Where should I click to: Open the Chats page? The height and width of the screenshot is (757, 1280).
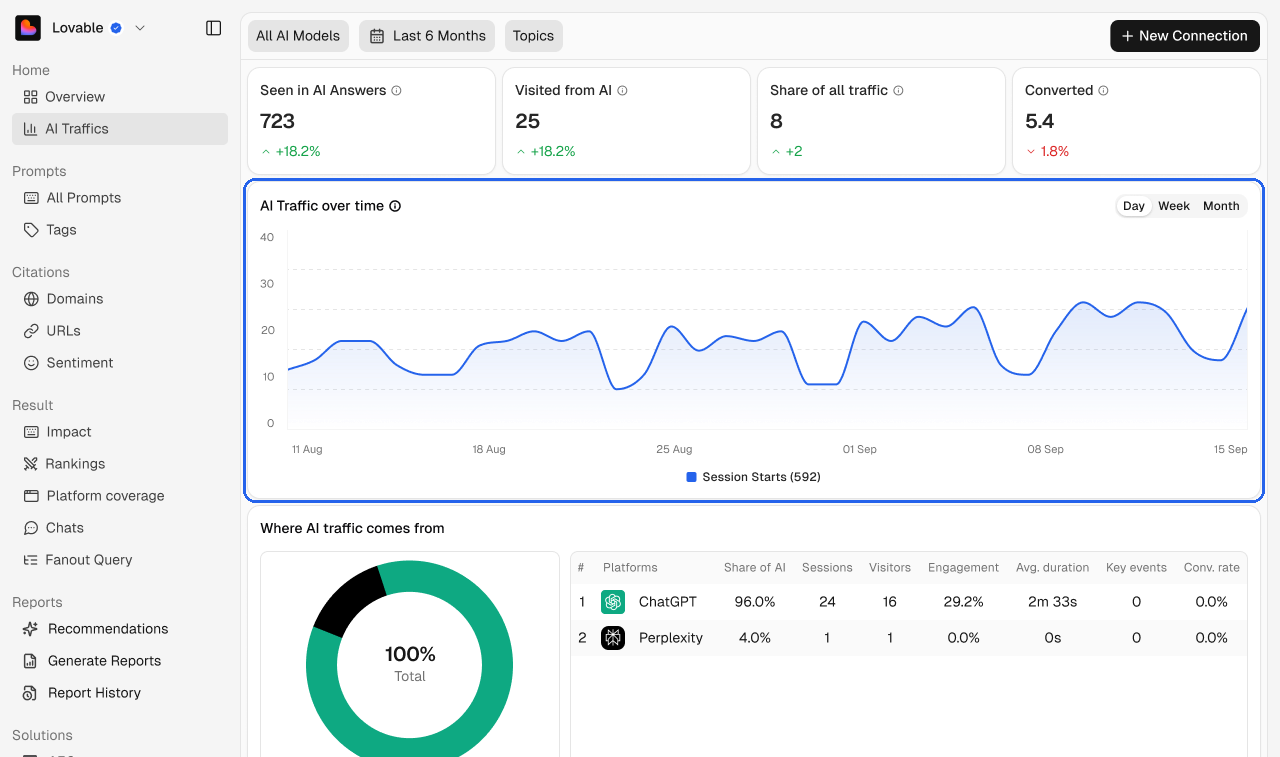coord(120,528)
